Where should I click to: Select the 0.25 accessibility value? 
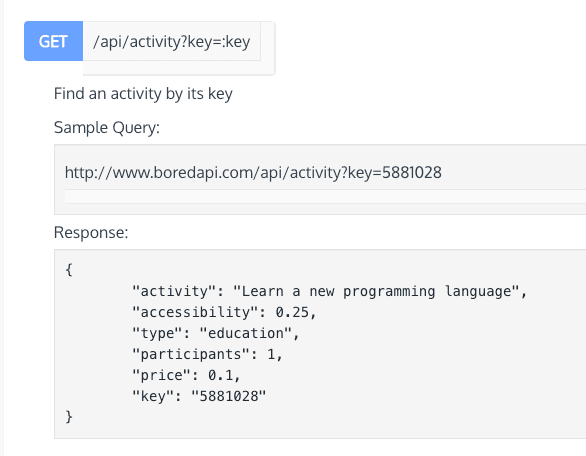pyautogui.click(x=292, y=312)
